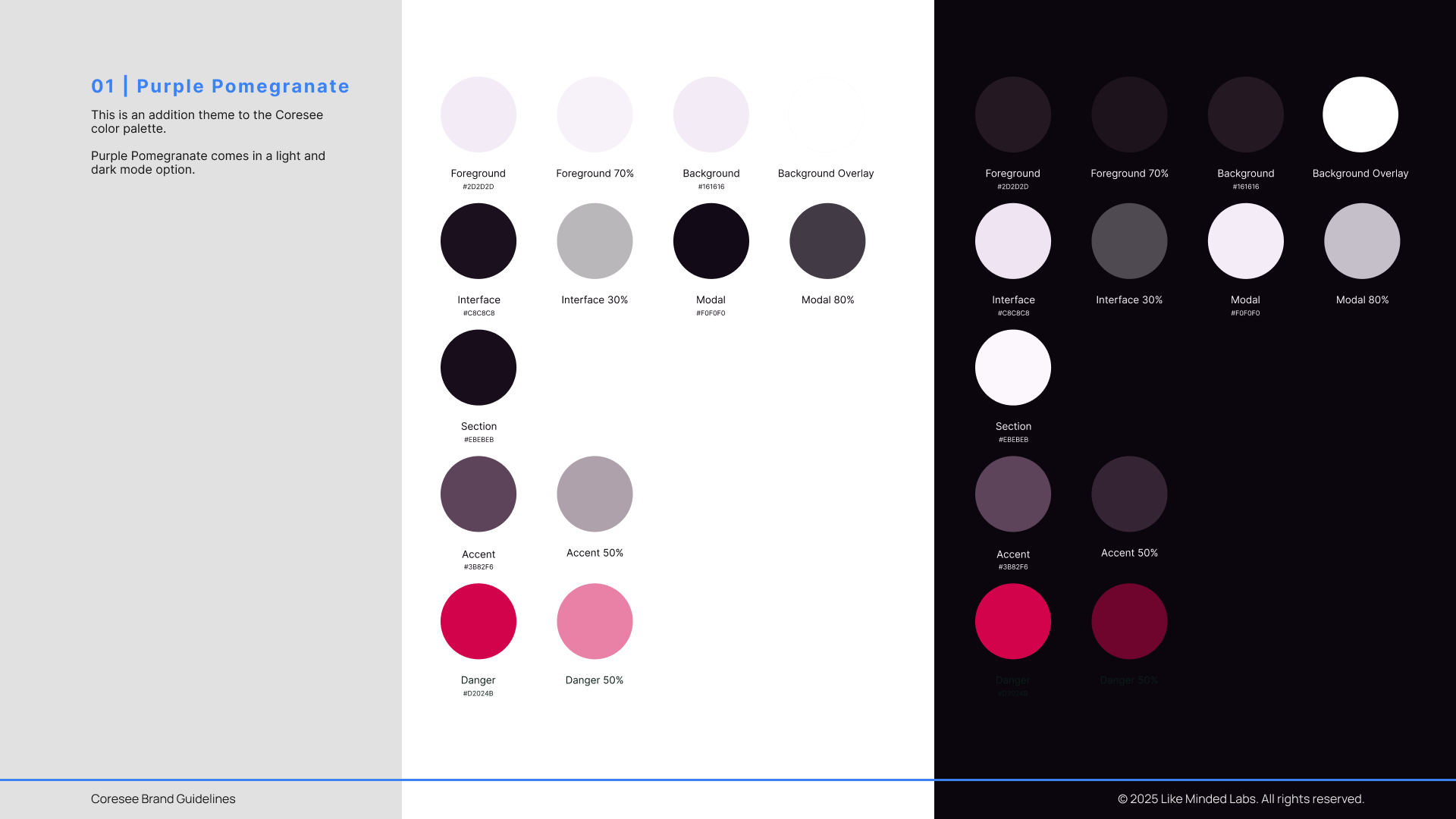The width and height of the screenshot is (1456, 819).
Task: Click the 'Coresee Brand Guidelines' footer text
Action: (x=163, y=799)
